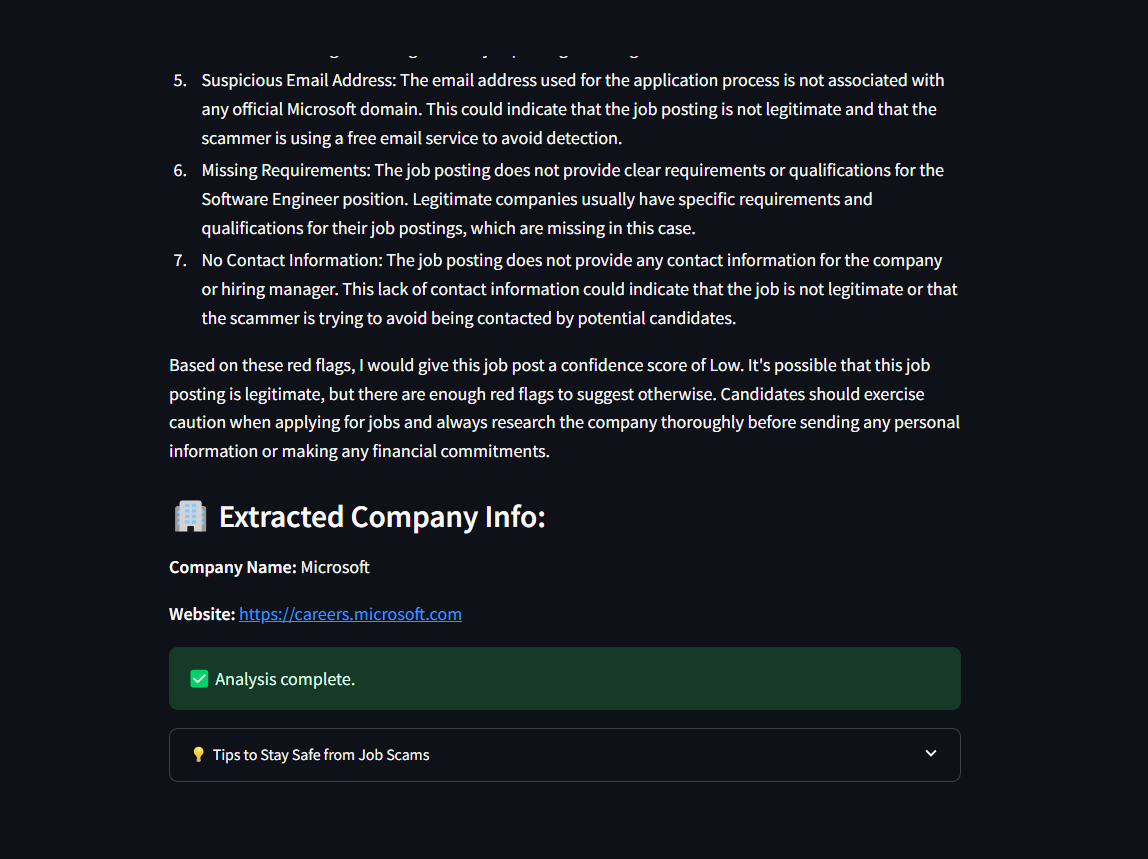This screenshot has width=1148, height=859.
Task: Click the Analysis complete success banner
Action: tap(564, 678)
